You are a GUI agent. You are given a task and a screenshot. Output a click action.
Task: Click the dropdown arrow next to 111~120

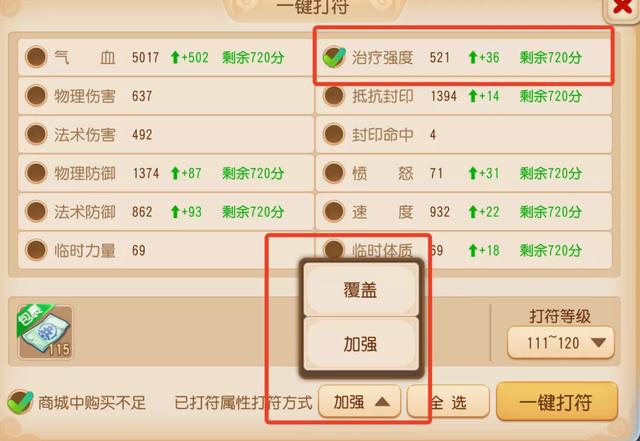[x=598, y=343]
